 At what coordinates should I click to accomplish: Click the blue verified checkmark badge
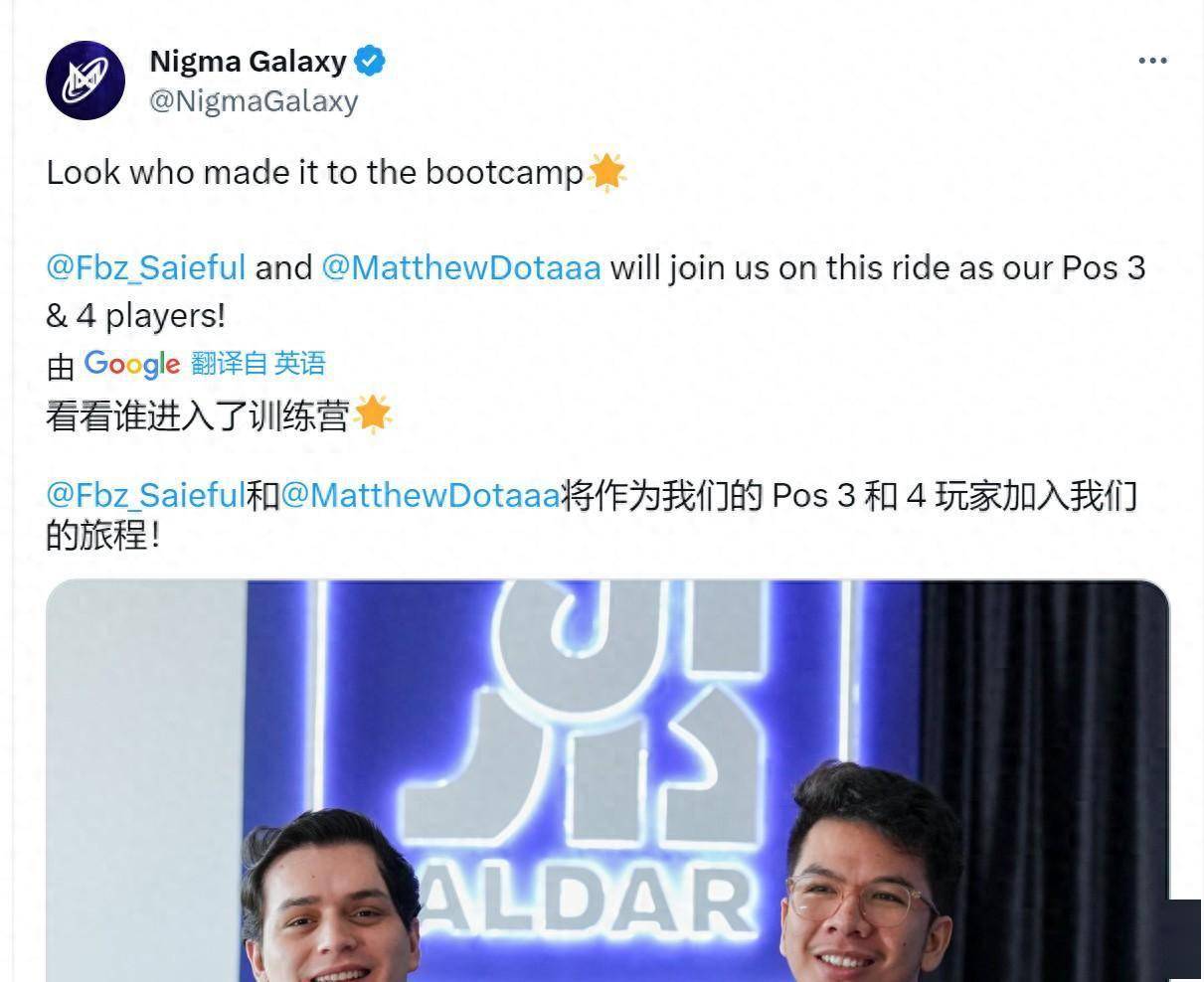pos(371,61)
